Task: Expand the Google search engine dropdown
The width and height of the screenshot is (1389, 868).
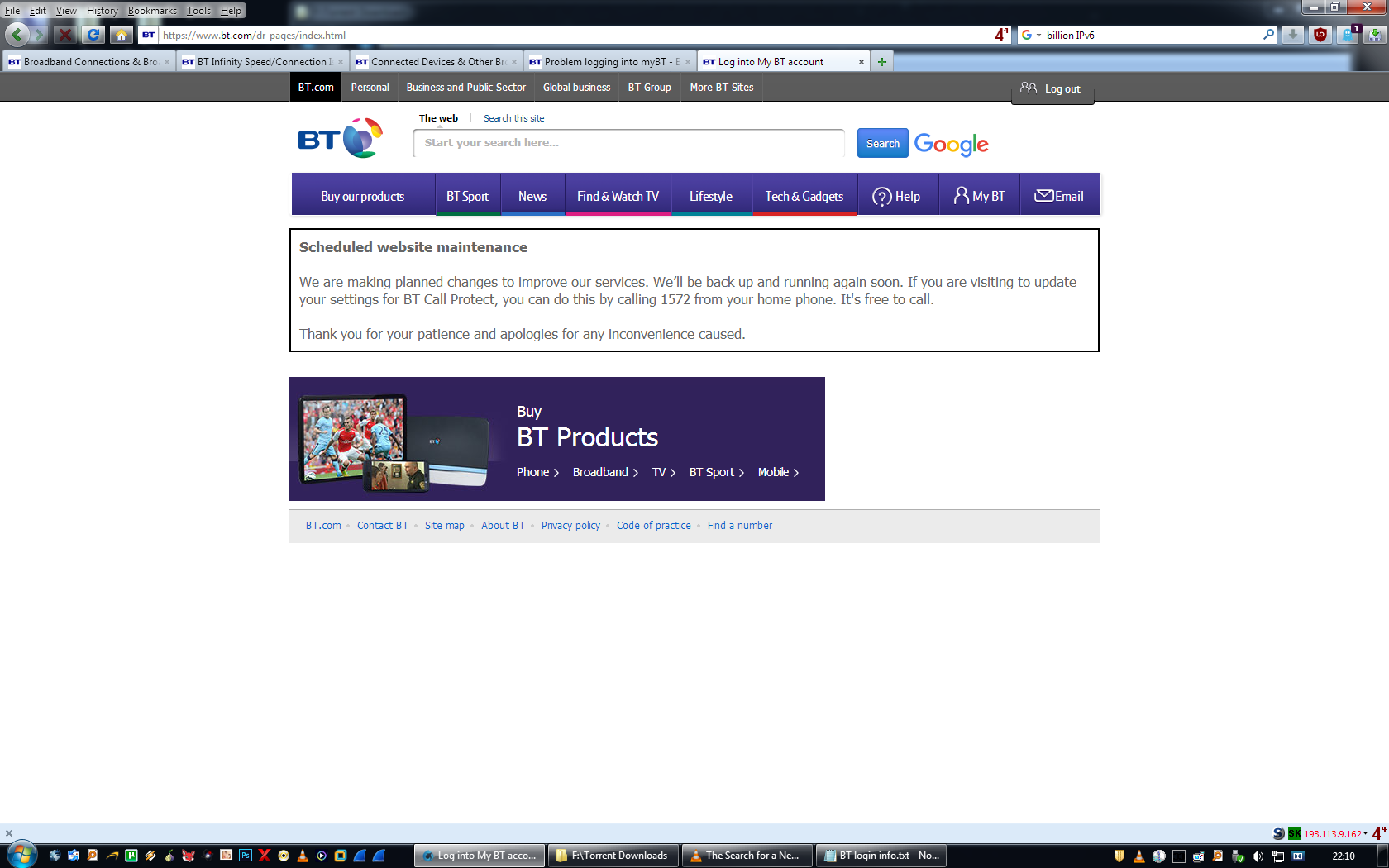Action: (1031, 35)
